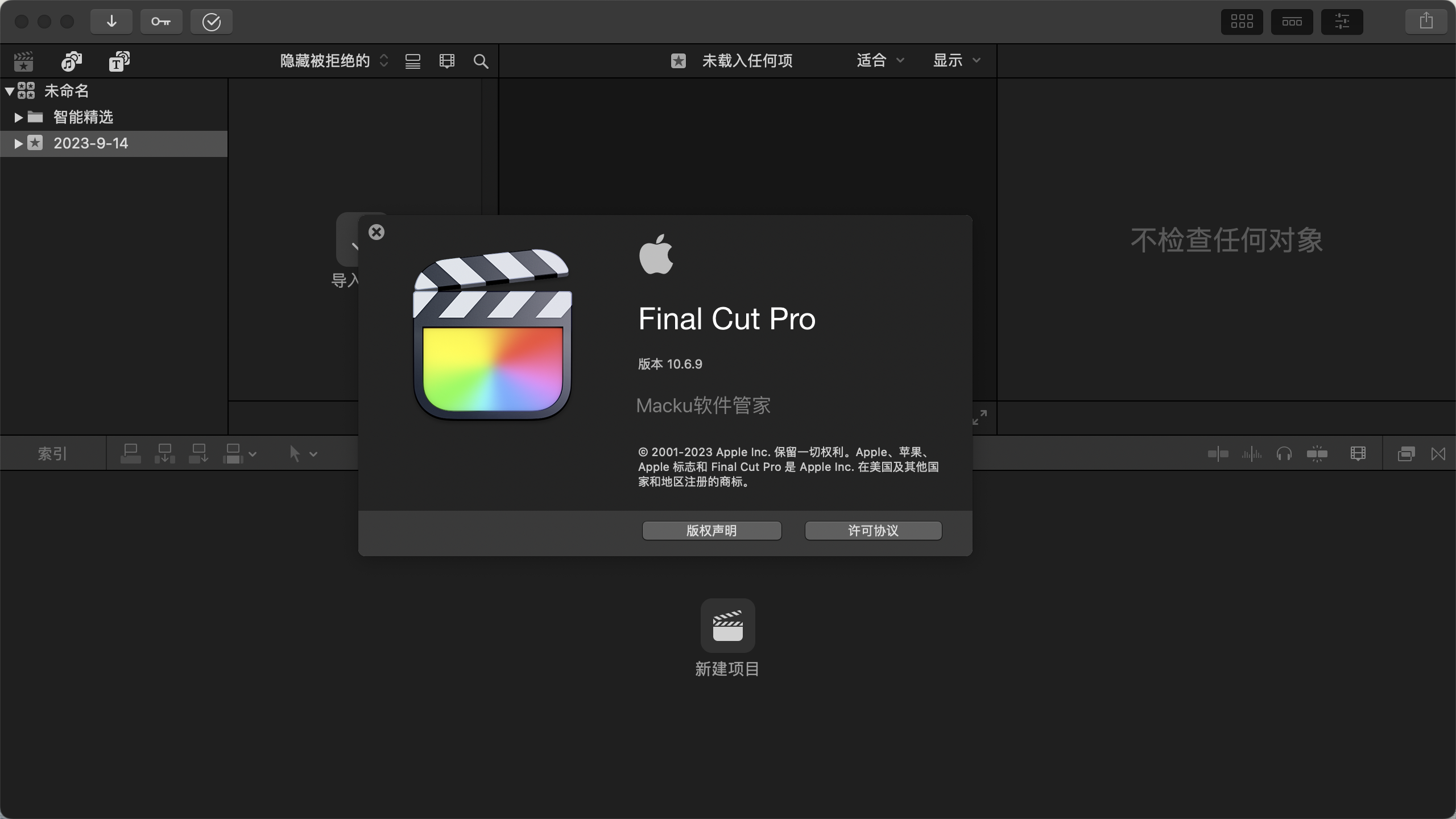Select the 未命名 library row
Viewport: 1456px width, 819px height.
pyautogui.click(x=114, y=90)
